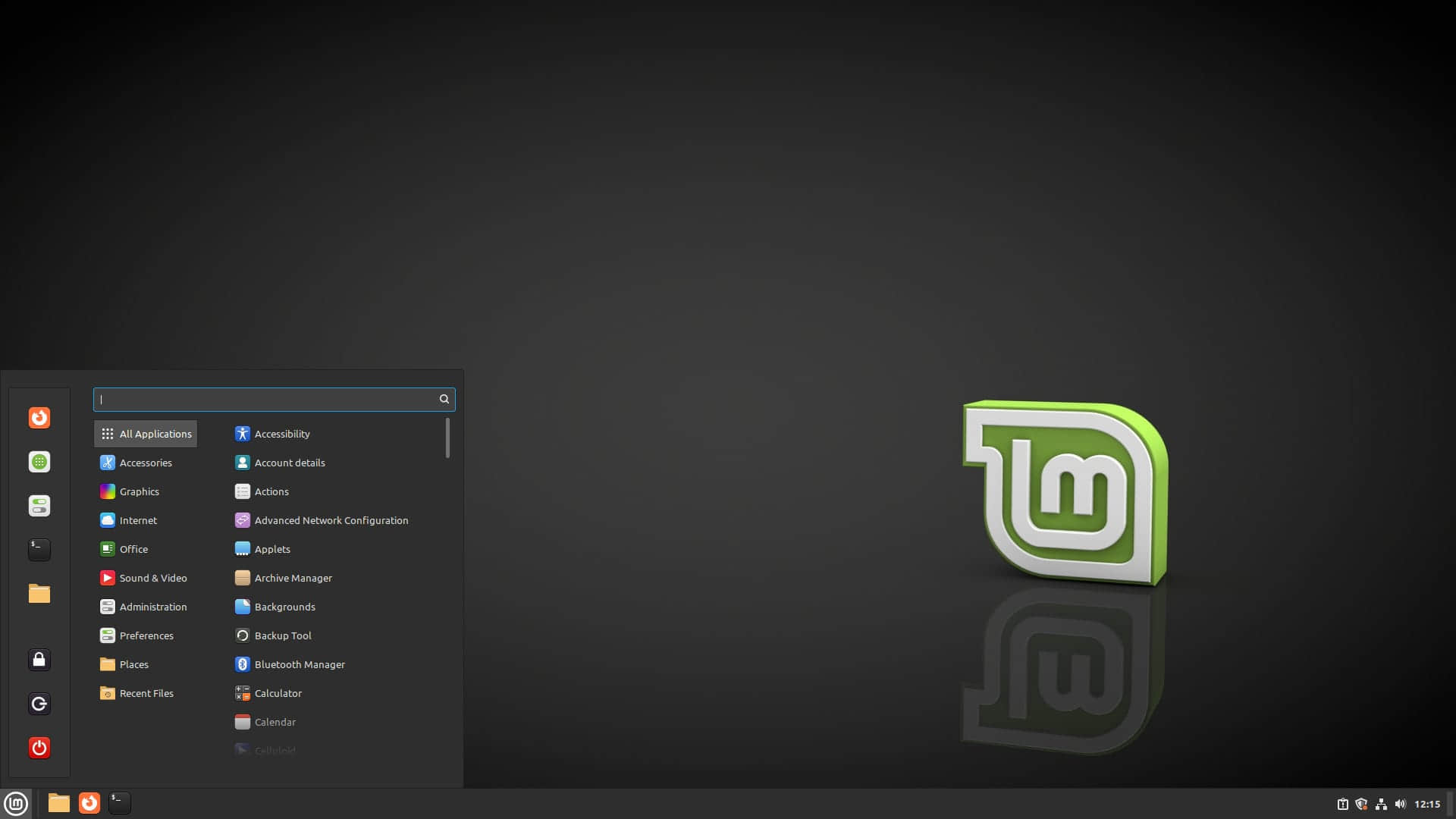Click Bluetooth Manager entry

tap(299, 664)
